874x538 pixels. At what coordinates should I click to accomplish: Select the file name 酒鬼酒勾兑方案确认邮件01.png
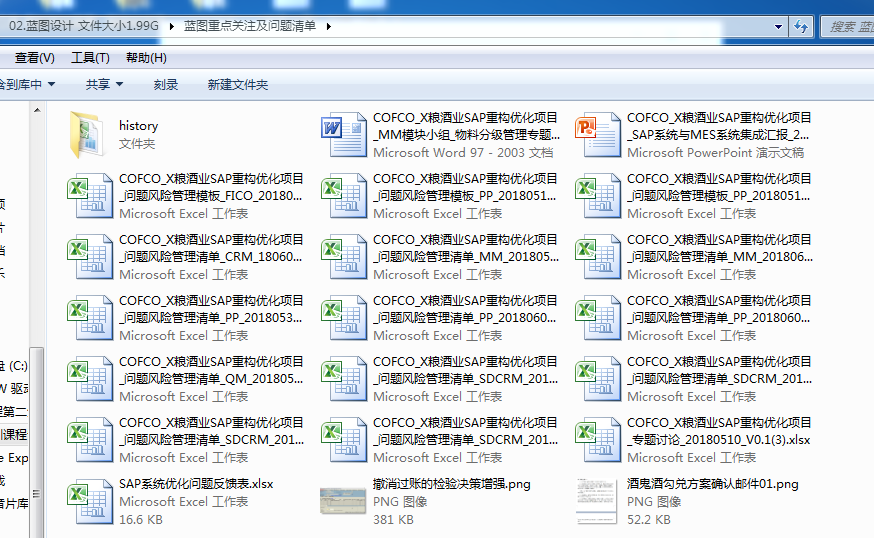(x=712, y=483)
